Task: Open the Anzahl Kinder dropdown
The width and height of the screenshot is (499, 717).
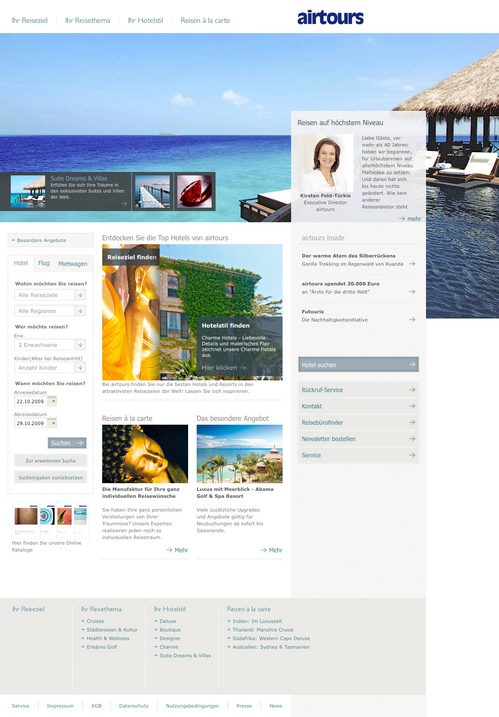Action: tap(80, 368)
